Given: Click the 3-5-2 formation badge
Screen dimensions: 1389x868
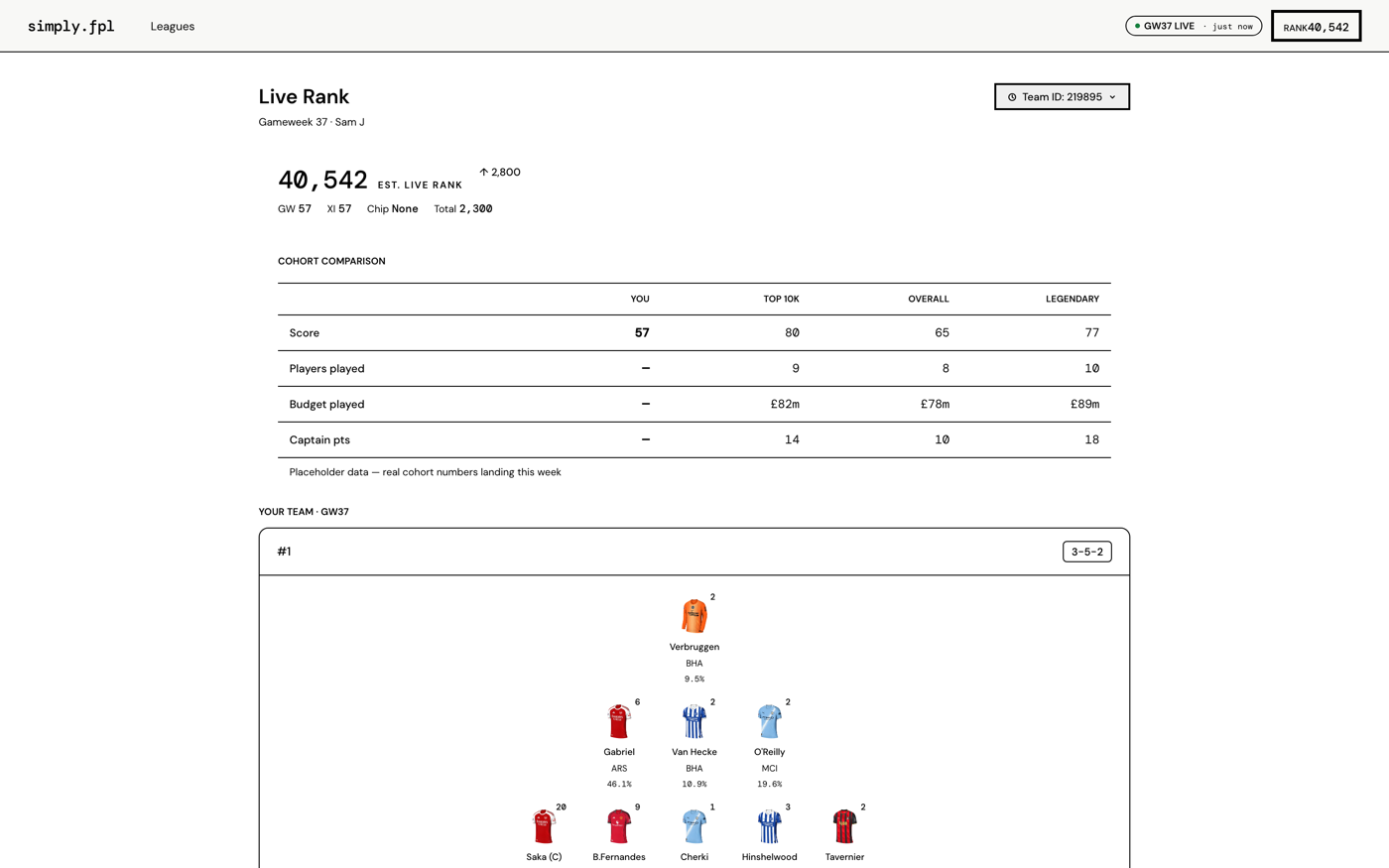Looking at the screenshot, I should click(1086, 552).
